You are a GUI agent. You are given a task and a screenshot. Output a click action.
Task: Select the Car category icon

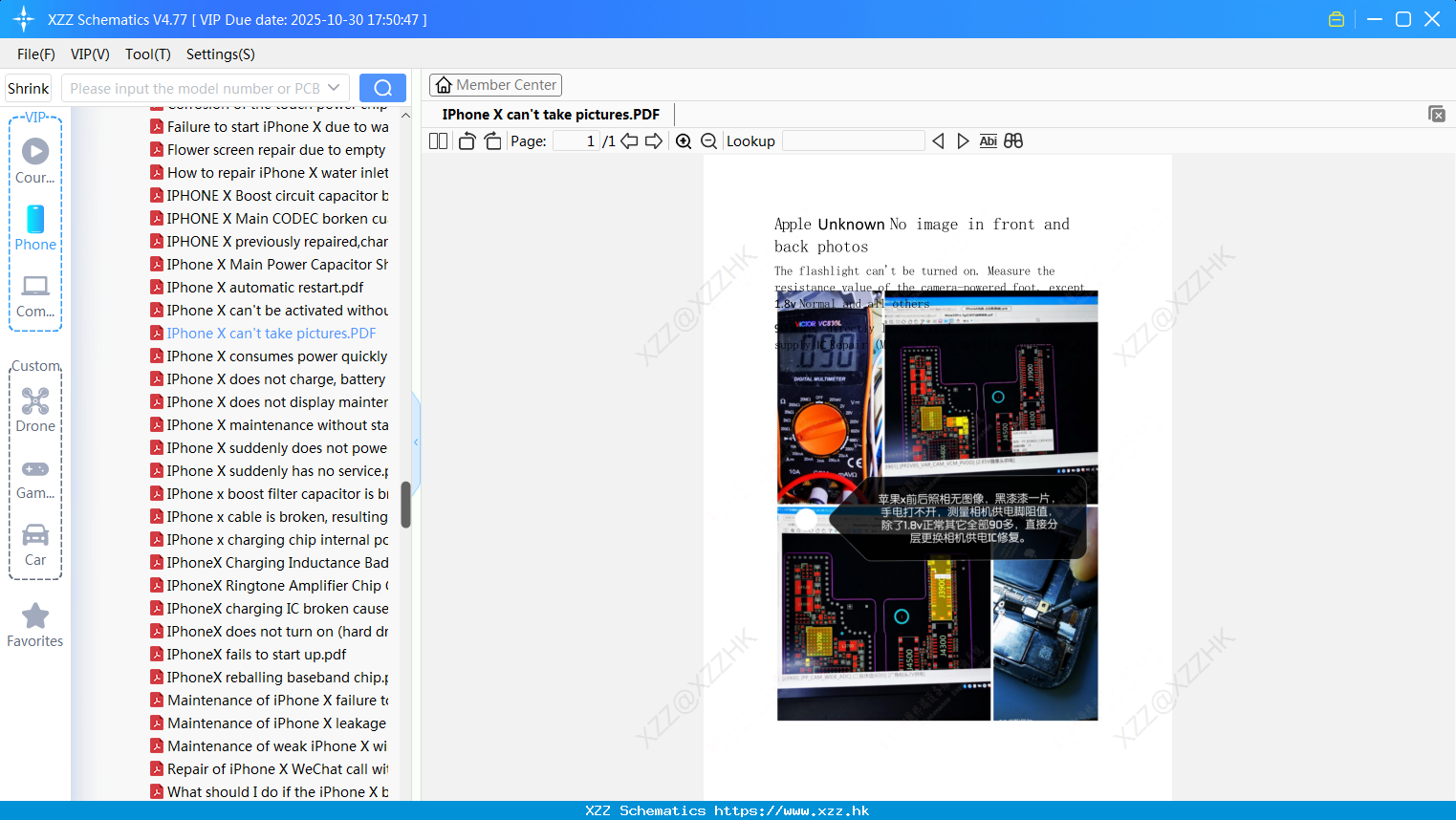click(35, 545)
